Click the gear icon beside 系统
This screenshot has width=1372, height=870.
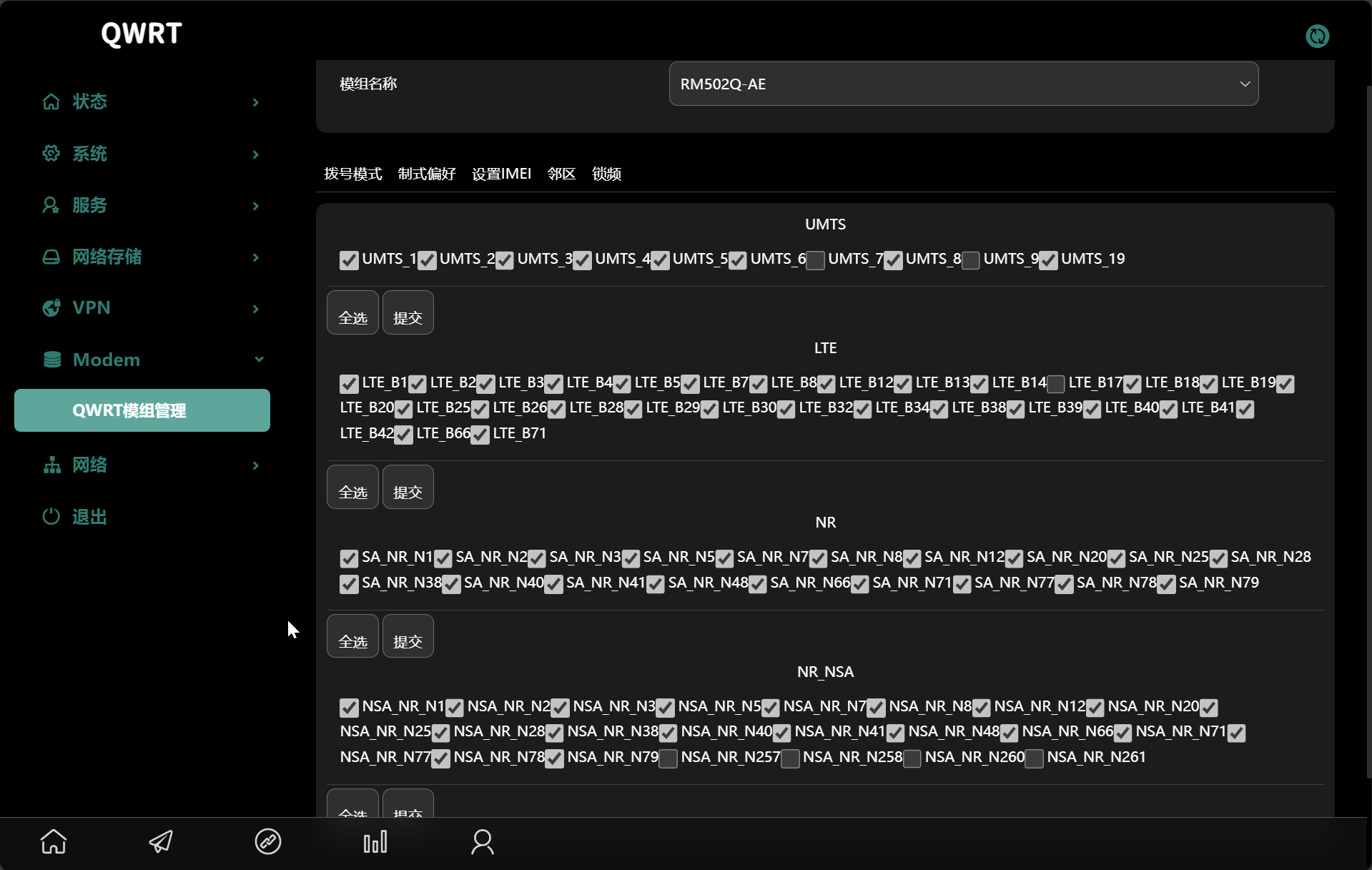click(x=51, y=153)
